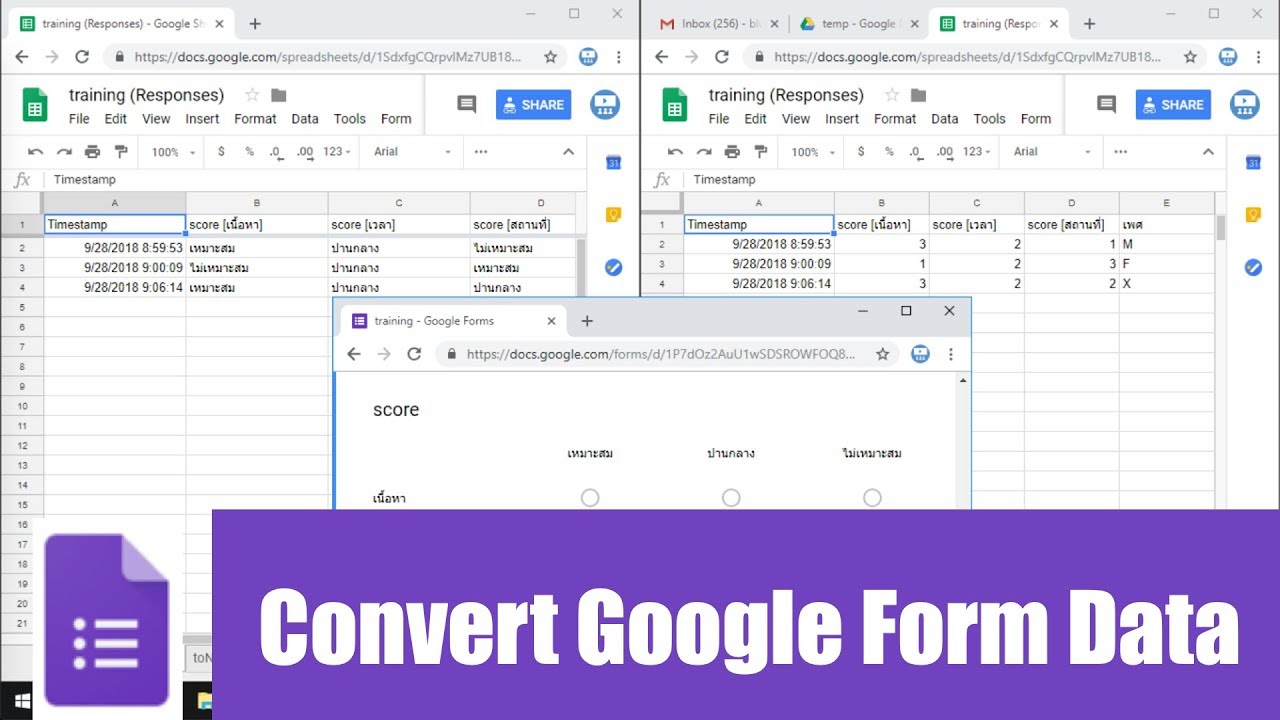Screen dimensions: 1280x720
Task: Select ปานกลาง radio for เนื้อหา row
Action: point(731,497)
